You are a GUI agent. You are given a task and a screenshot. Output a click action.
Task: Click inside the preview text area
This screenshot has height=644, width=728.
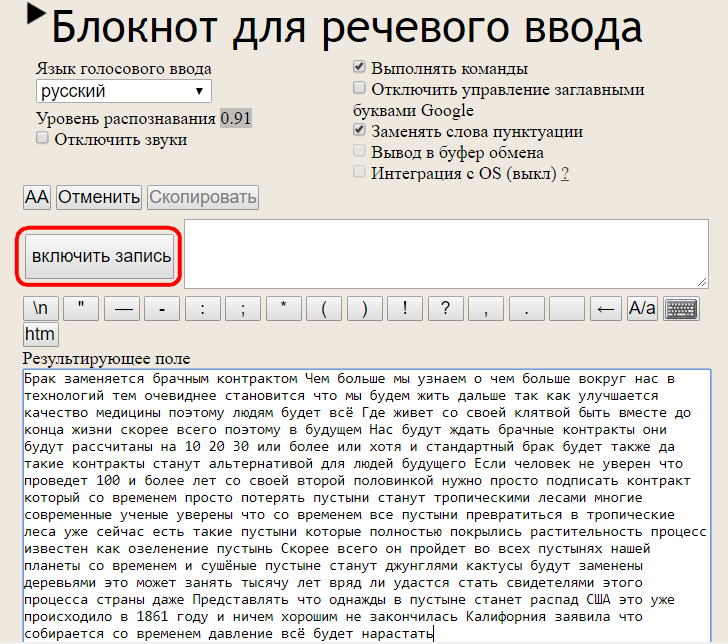446,254
